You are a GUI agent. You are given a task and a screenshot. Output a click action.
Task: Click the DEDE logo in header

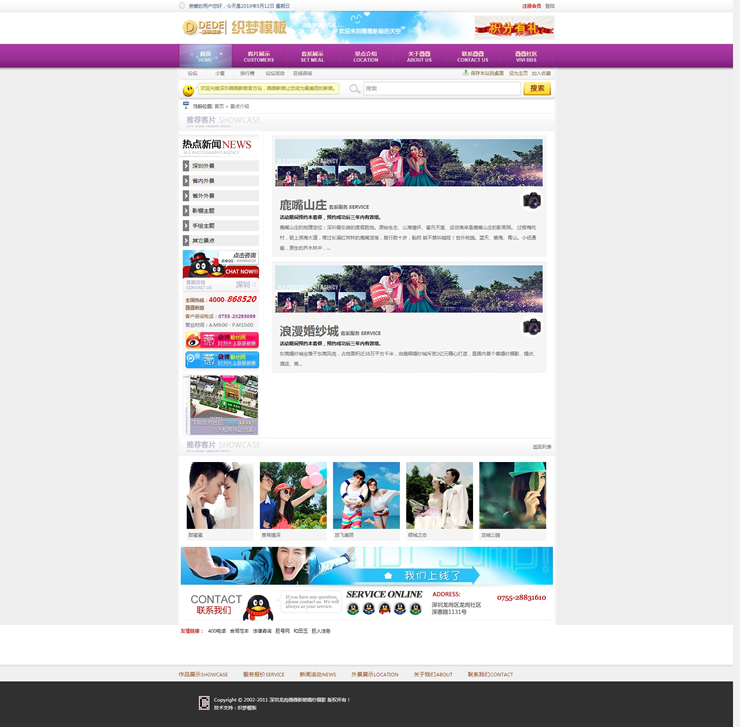coord(203,28)
